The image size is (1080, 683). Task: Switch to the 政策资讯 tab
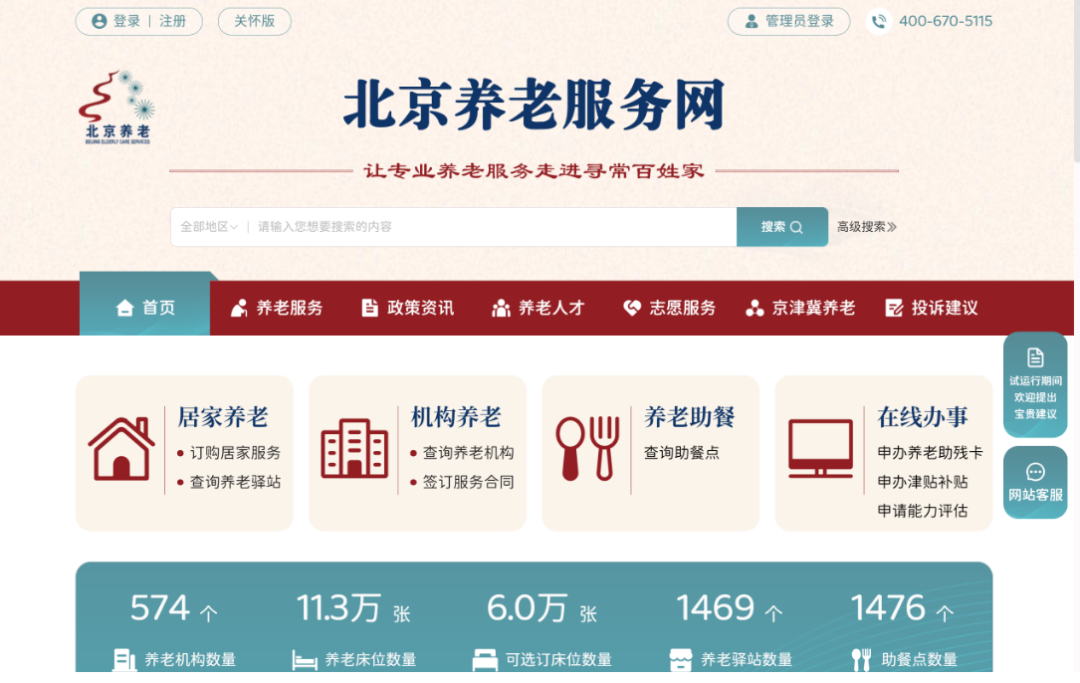408,307
